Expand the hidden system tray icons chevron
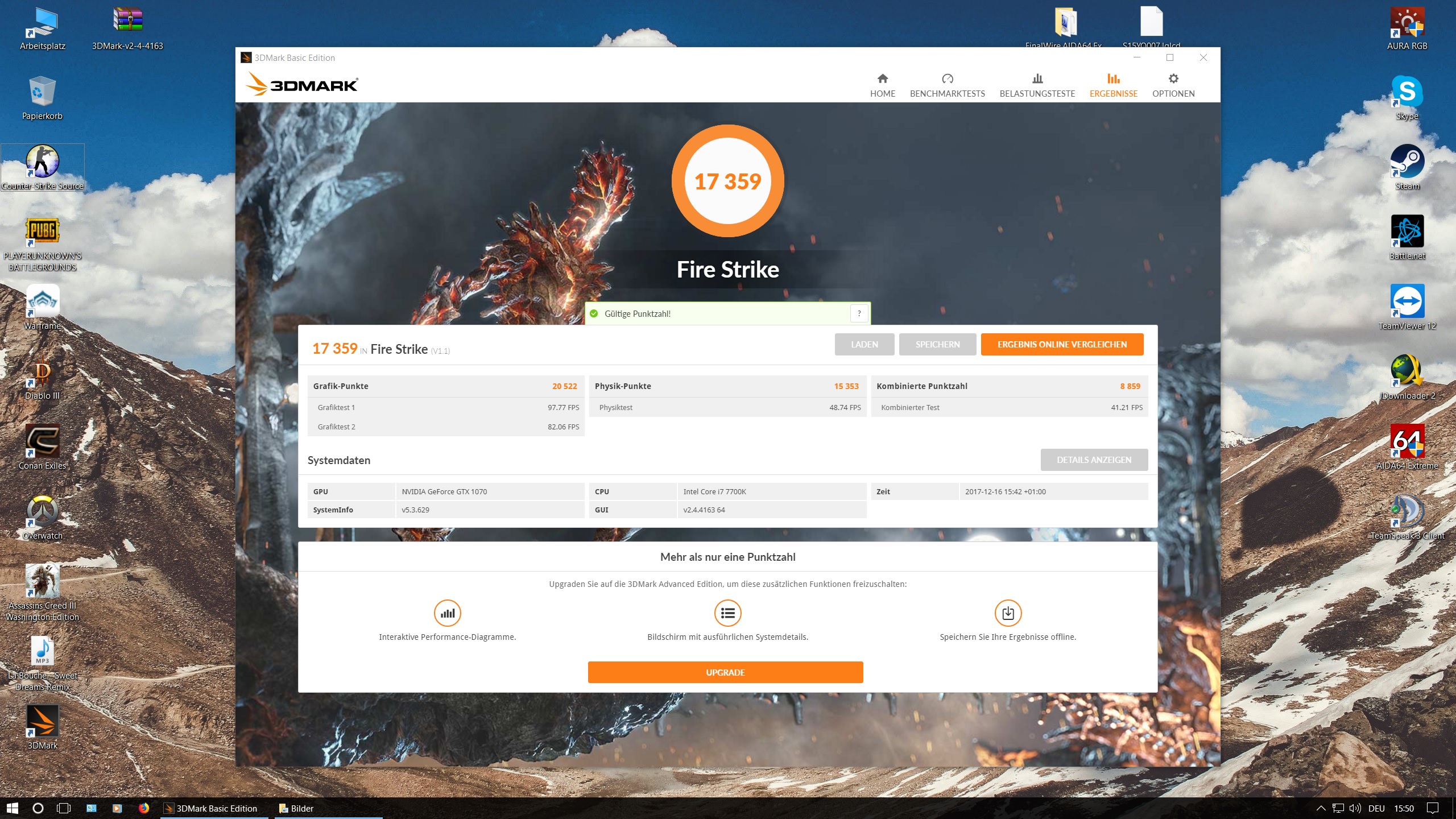Viewport: 1456px width, 819px height. 1321,808
